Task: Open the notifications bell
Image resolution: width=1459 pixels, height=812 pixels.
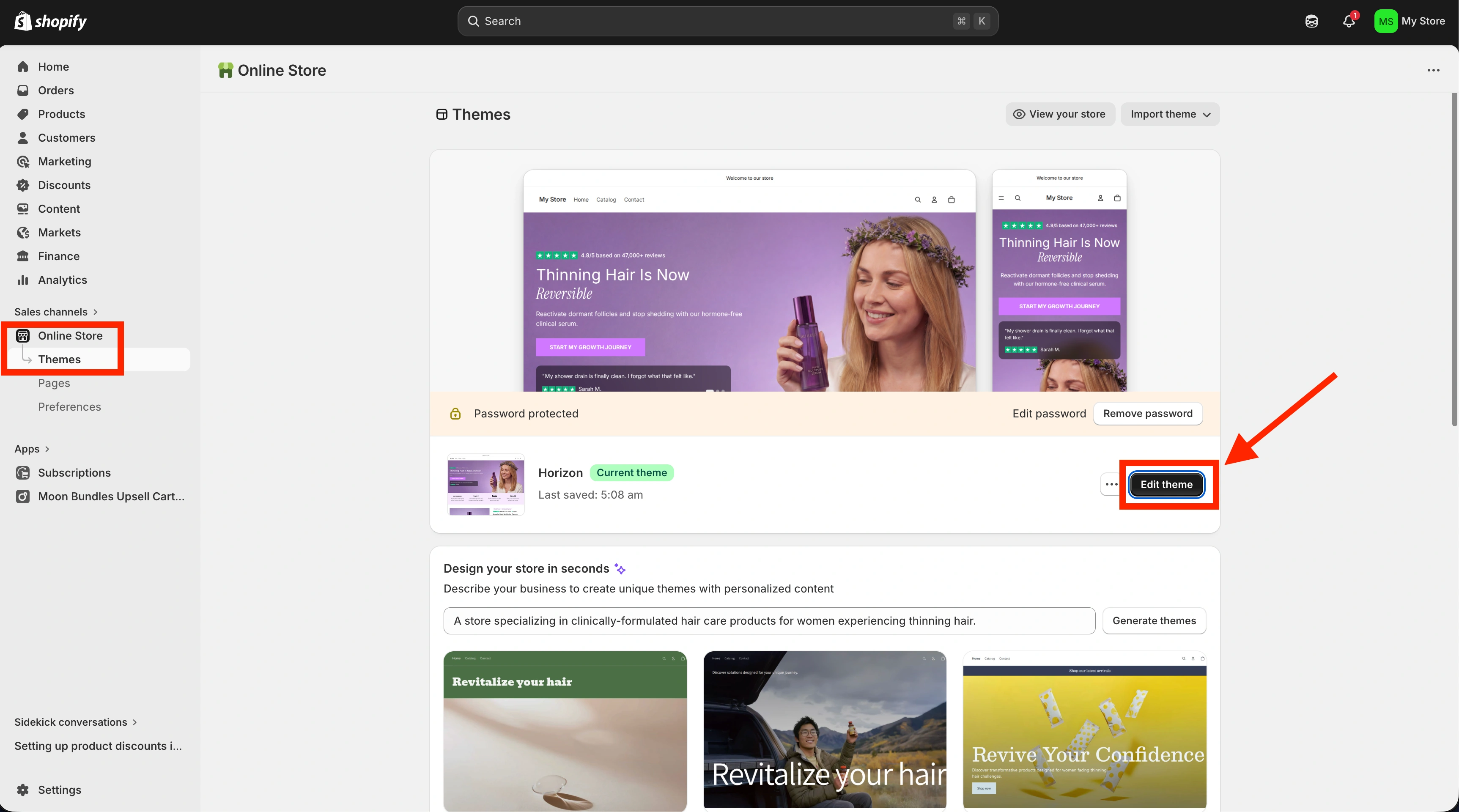Action: [x=1349, y=21]
